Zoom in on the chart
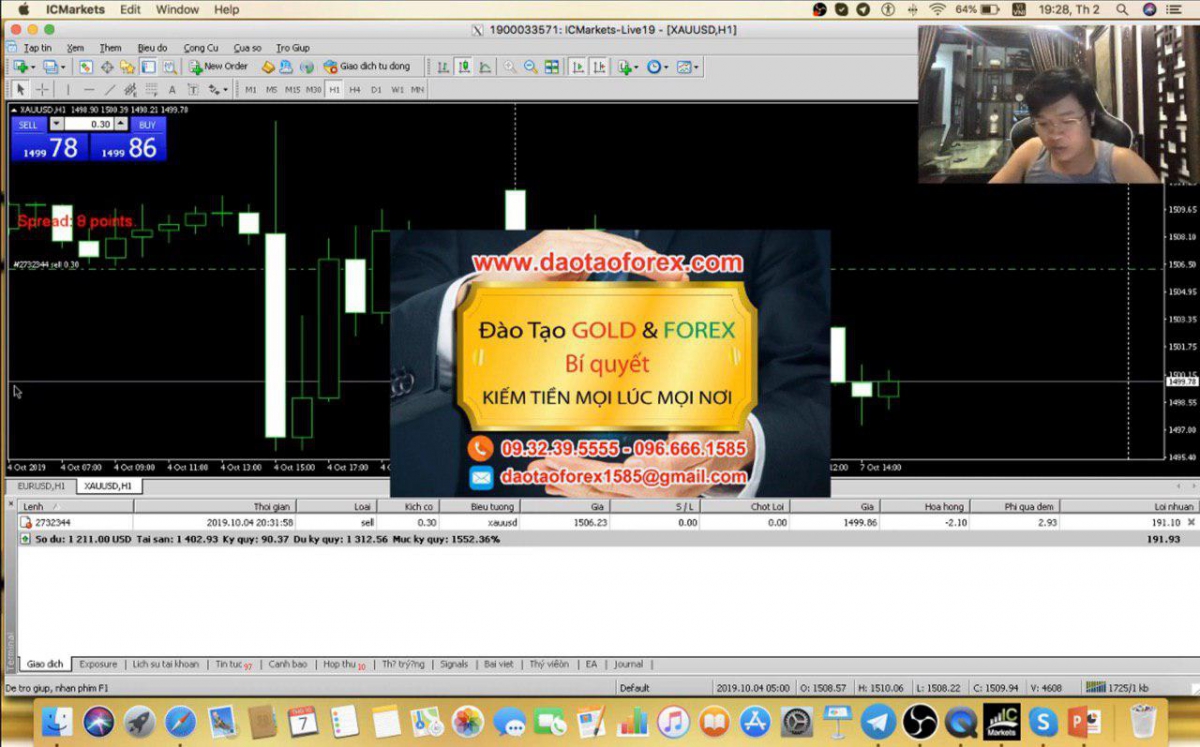This screenshot has width=1200, height=747. pyautogui.click(x=510, y=67)
